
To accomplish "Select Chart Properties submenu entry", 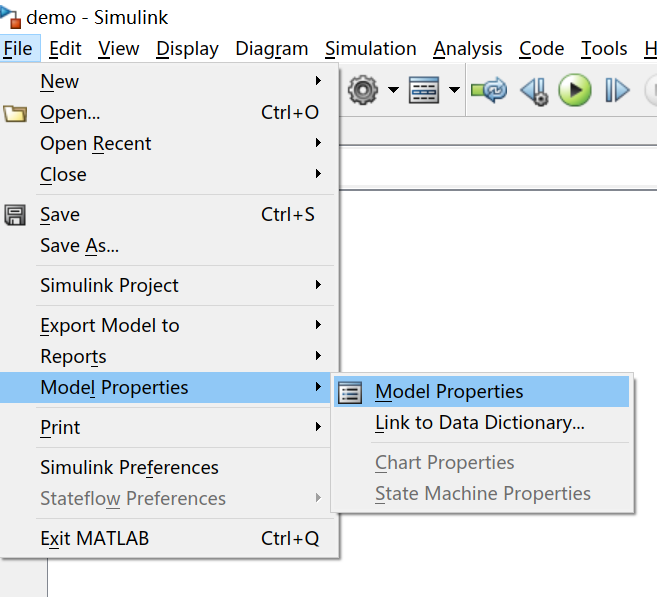I will coord(482,463).
